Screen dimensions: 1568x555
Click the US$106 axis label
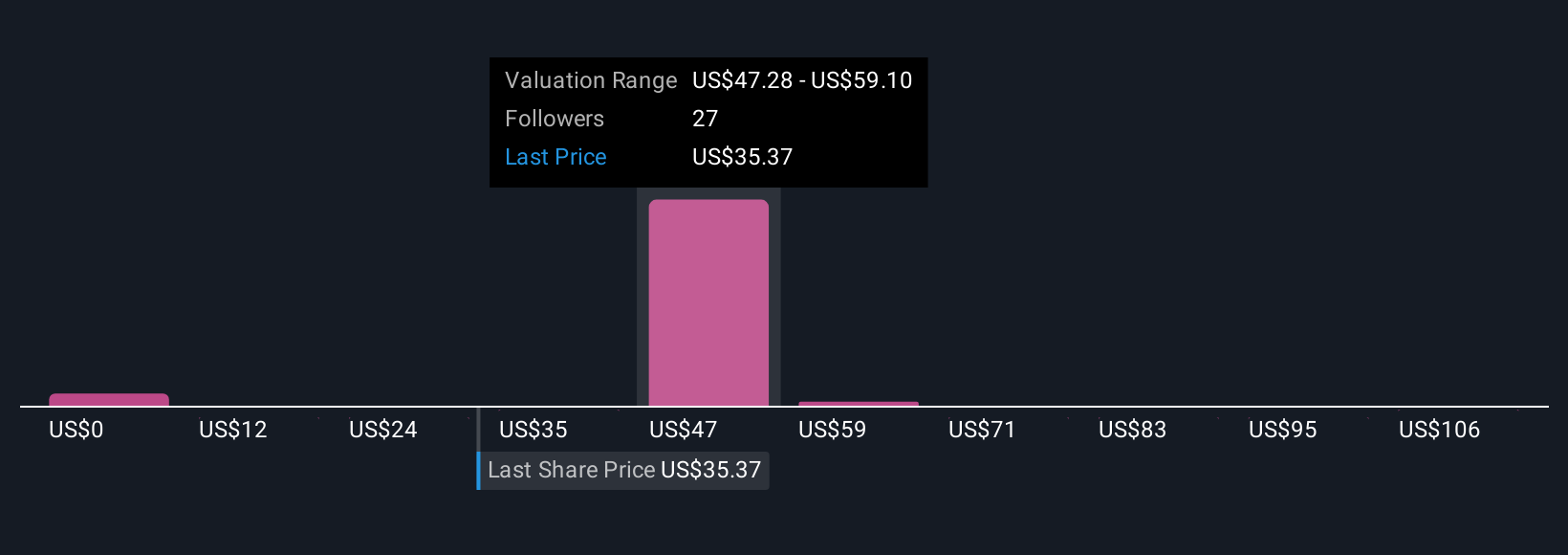1439,430
